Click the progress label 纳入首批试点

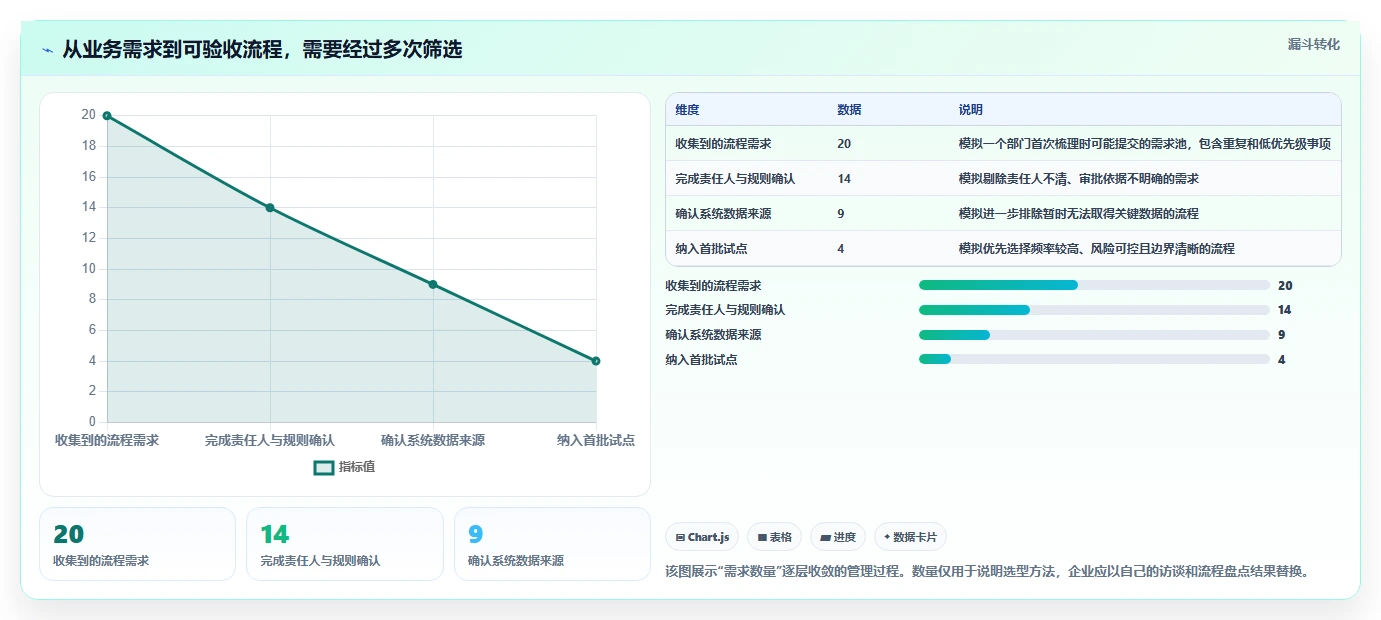pos(701,359)
